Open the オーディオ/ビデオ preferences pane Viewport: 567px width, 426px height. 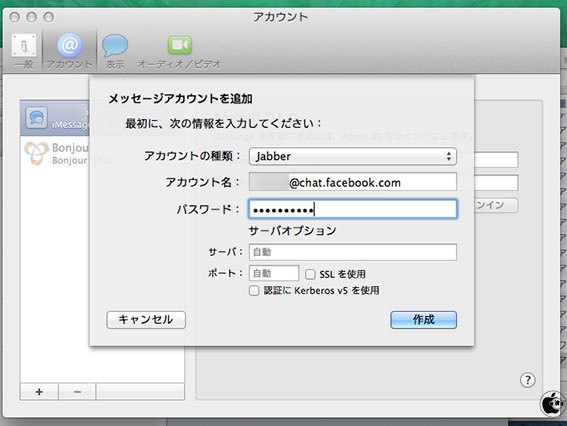(179, 51)
